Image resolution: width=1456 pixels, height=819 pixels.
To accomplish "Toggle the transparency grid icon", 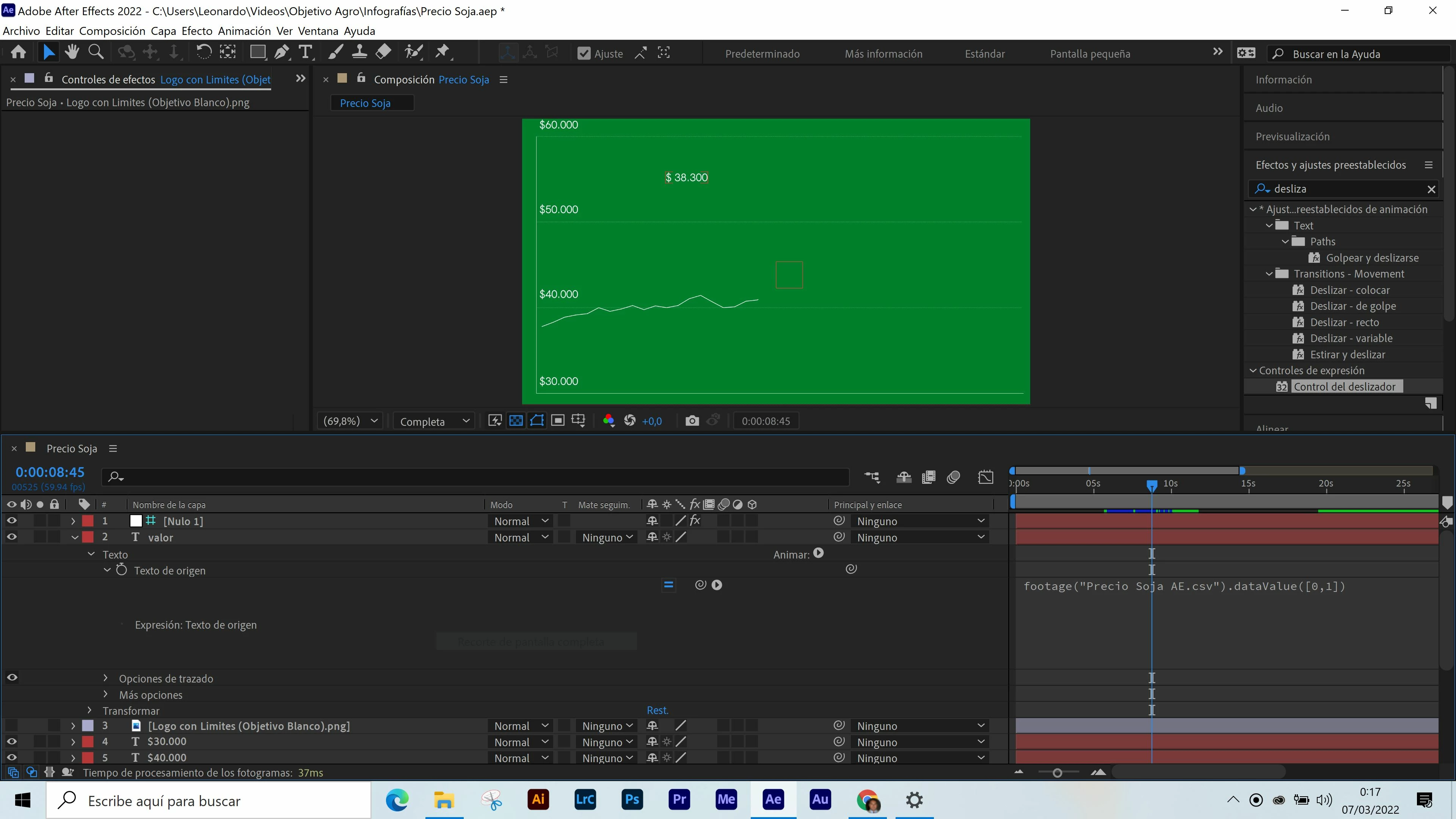I will pyautogui.click(x=516, y=420).
